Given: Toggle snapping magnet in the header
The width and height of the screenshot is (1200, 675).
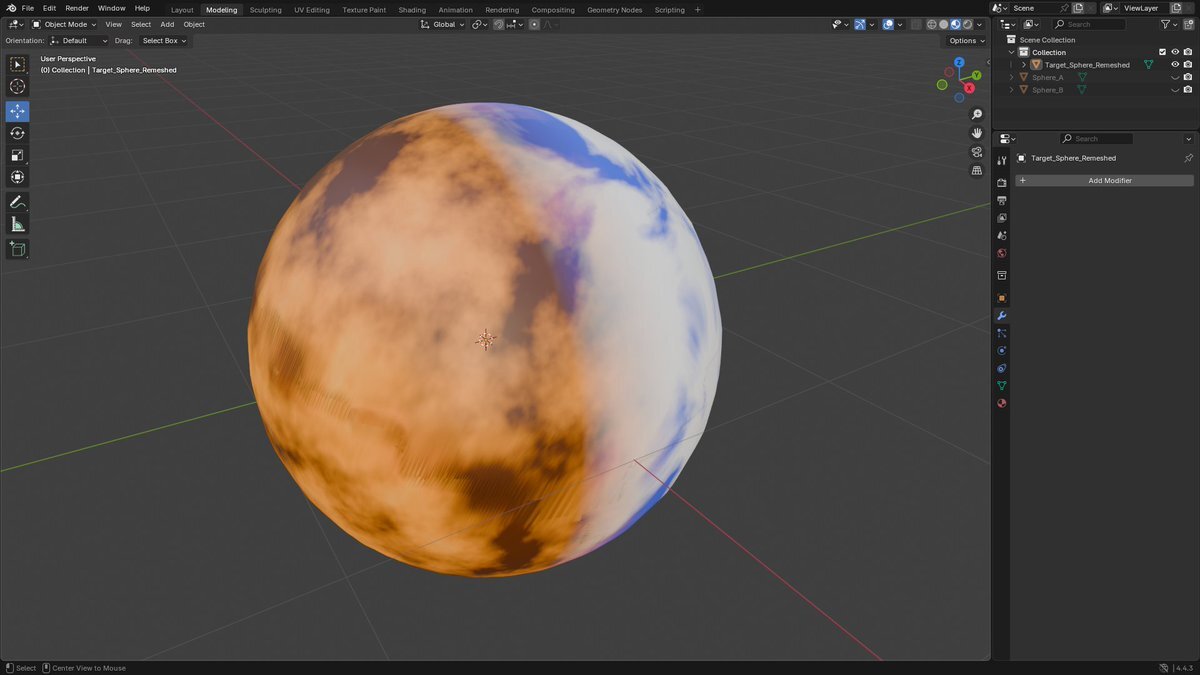Looking at the screenshot, I should point(499,24).
